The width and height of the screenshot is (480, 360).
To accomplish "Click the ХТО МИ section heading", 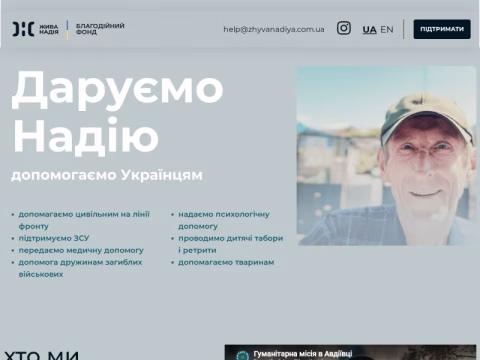I will pyautogui.click(x=42, y=355).
